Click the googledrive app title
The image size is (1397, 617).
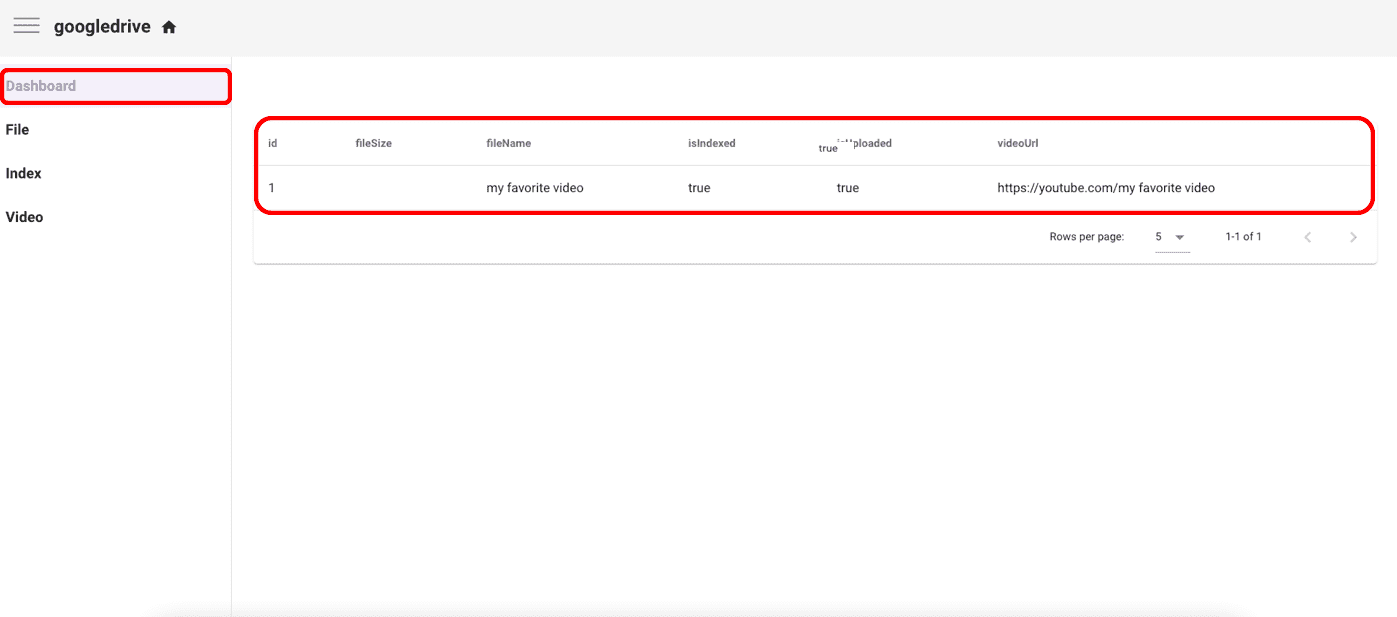point(102,27)
